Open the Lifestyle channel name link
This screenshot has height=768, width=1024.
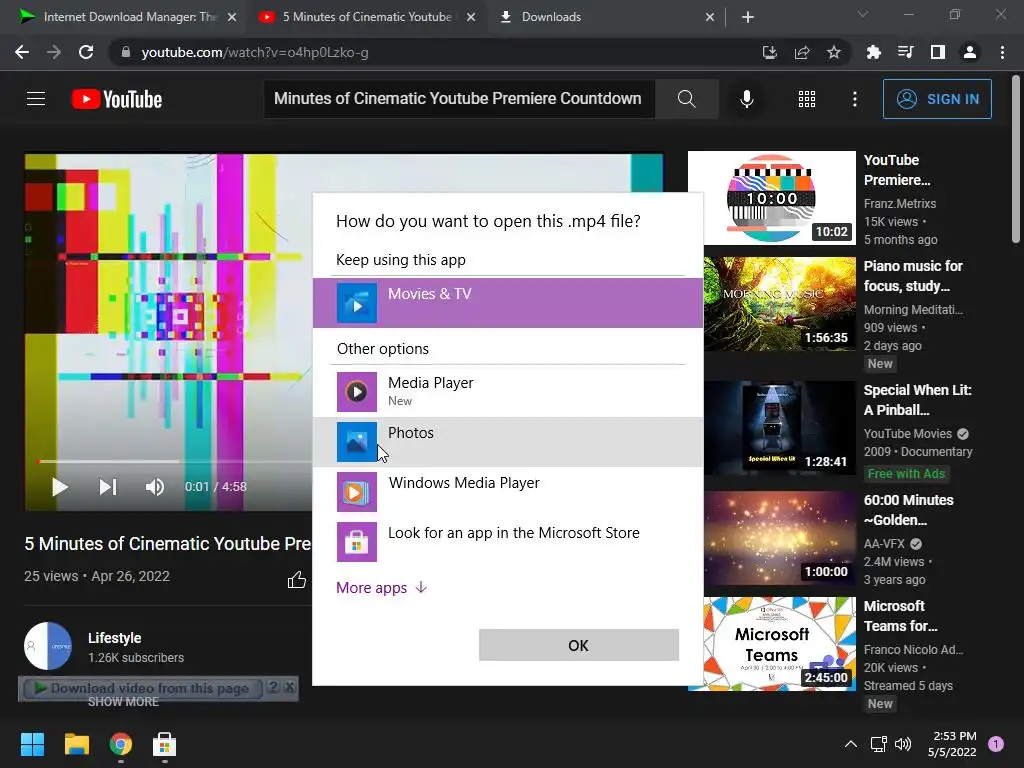click(114, 638)
